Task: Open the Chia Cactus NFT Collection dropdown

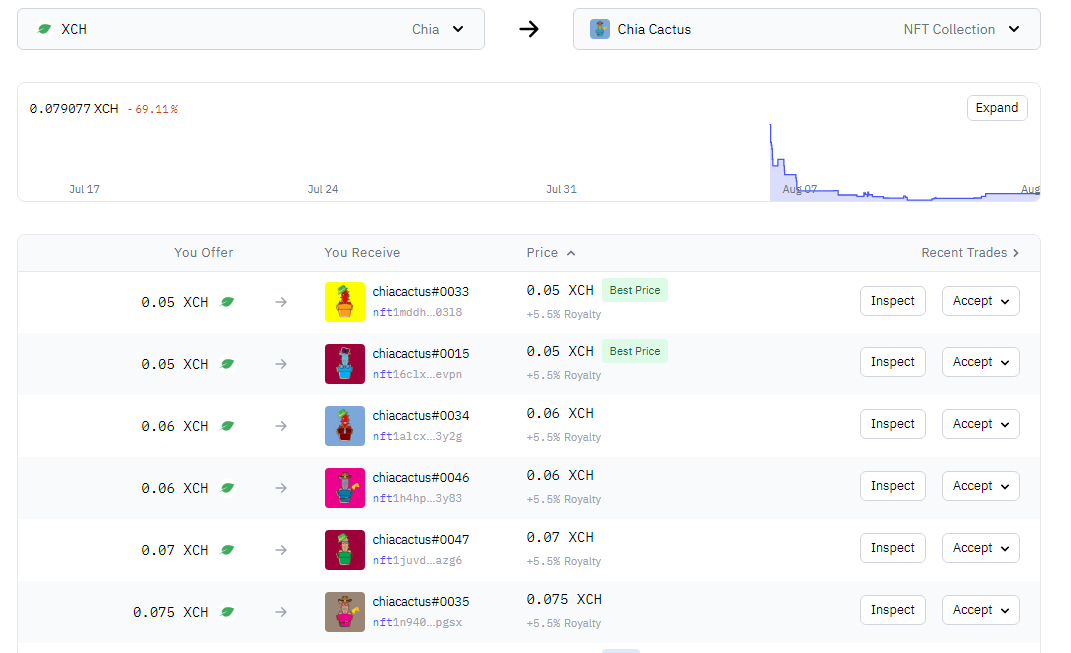Action: 807,29
